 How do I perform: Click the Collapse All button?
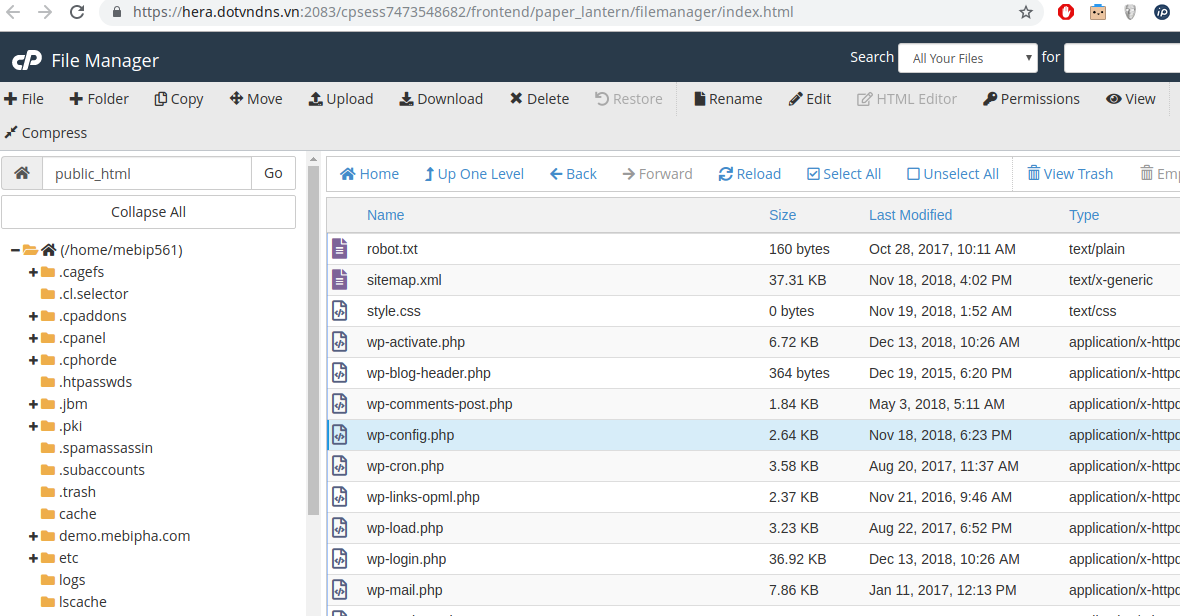click(x=148, y=212)
